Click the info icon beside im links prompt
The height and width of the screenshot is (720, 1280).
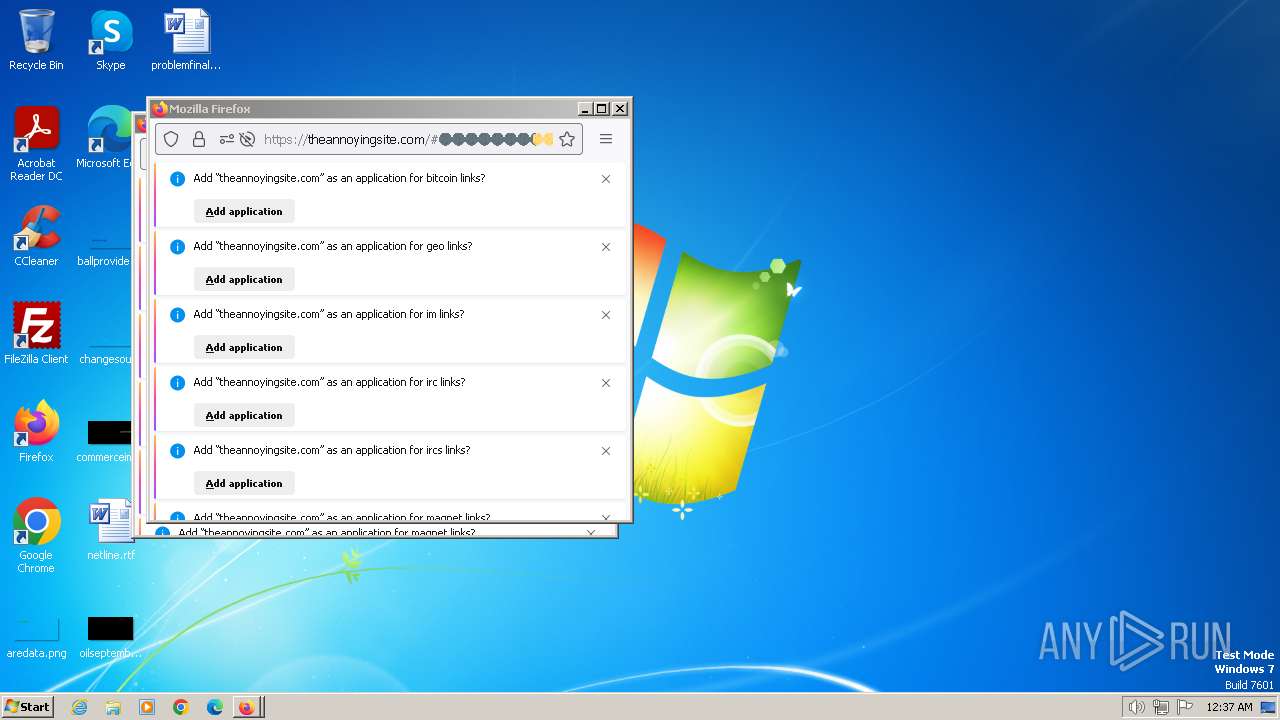tap(177, 315)
